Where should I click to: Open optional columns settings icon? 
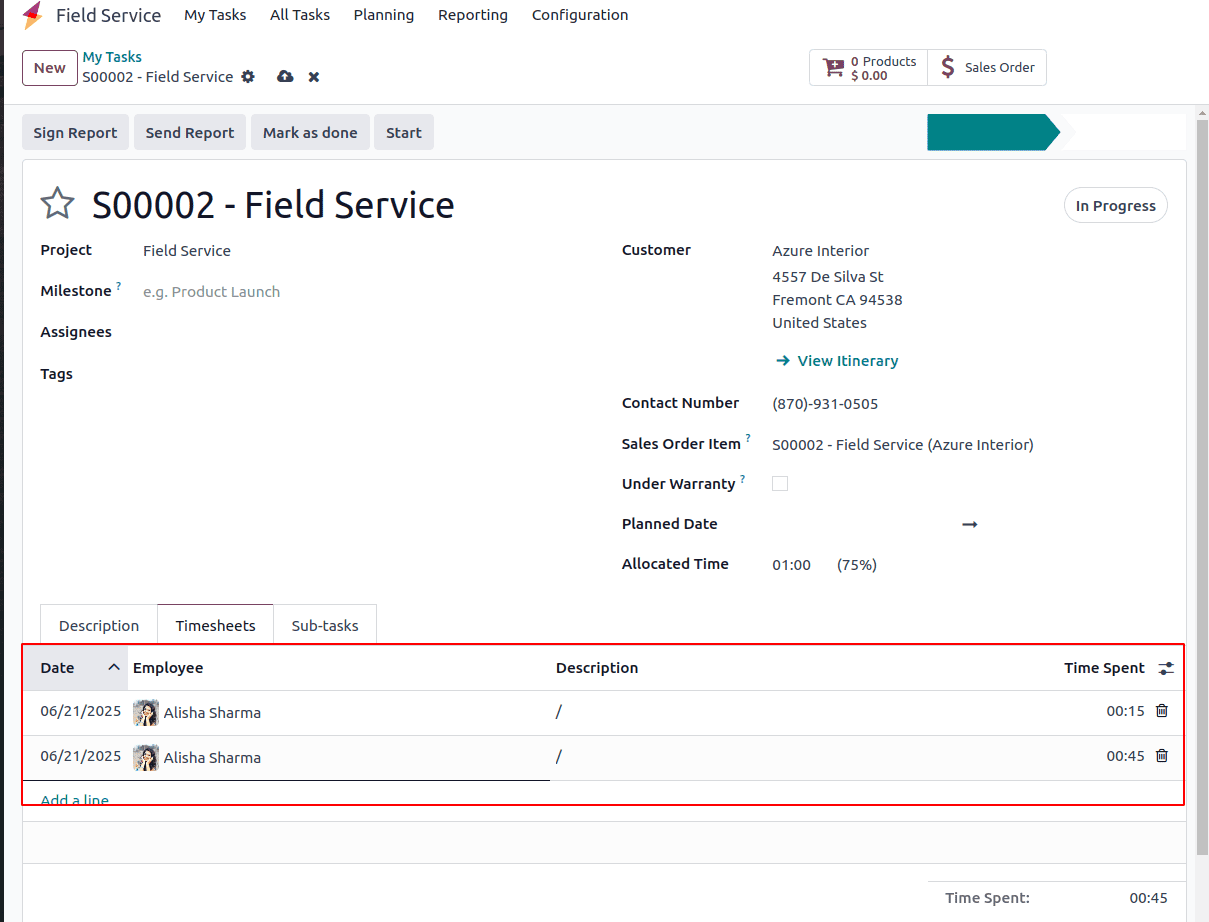[1166, 668]
